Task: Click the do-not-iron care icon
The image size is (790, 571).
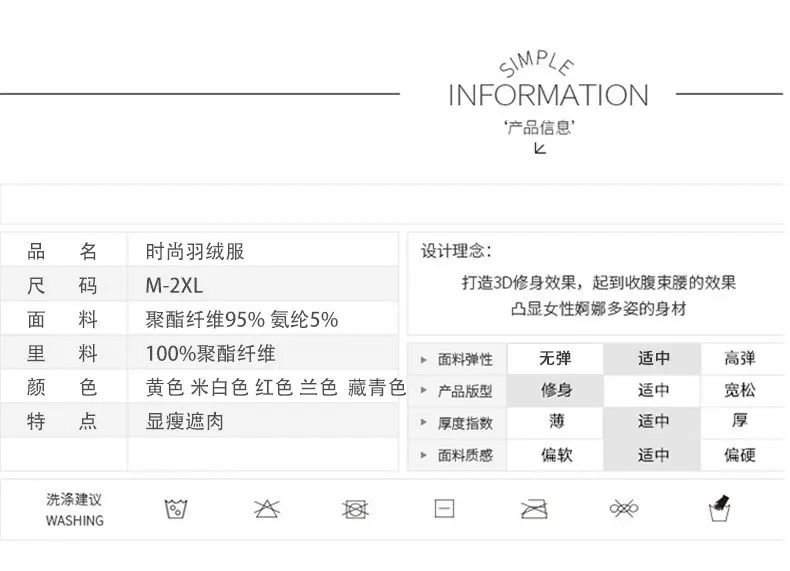Action: pyautogui.click(x=534, y=509)
